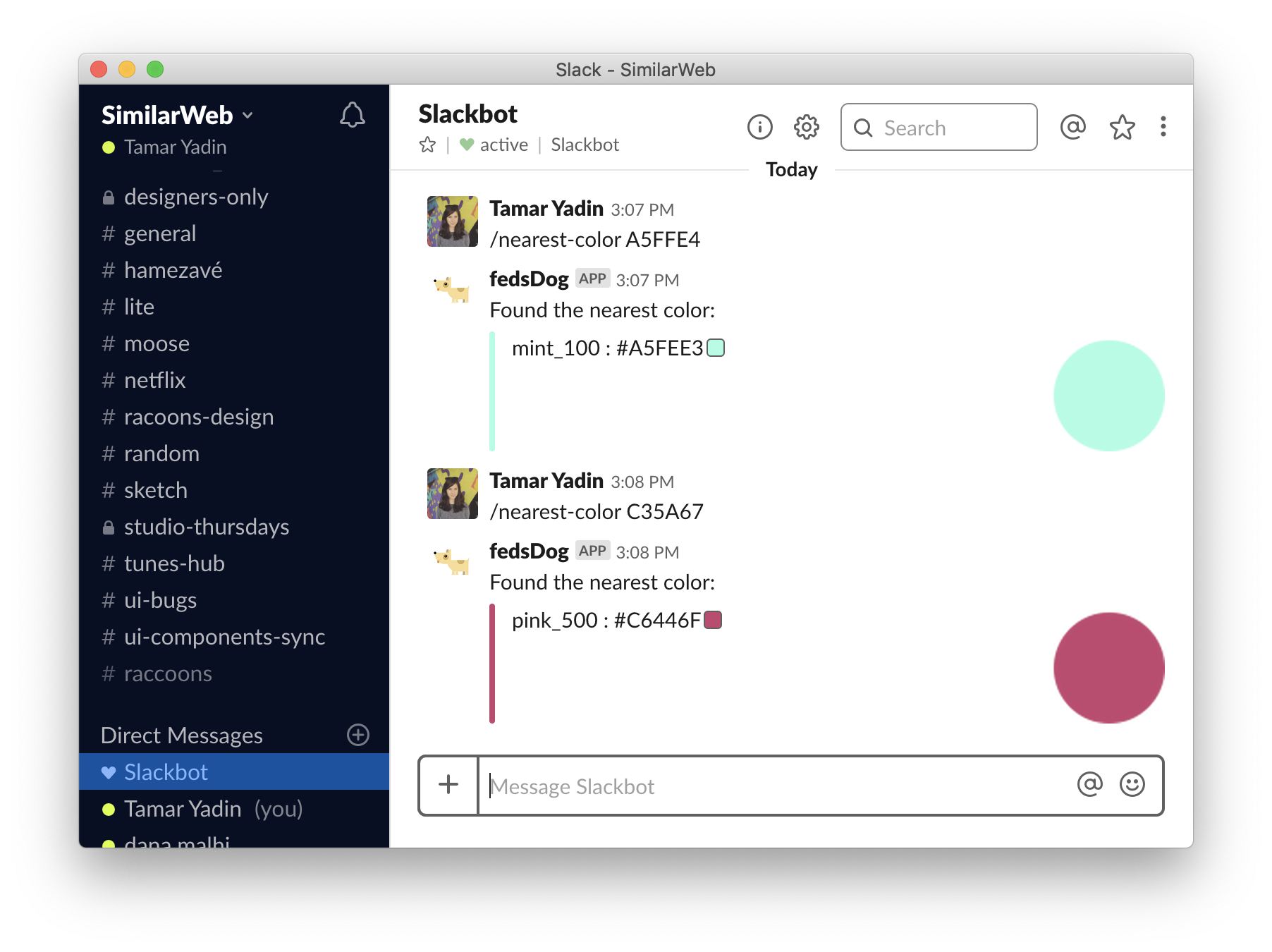Image resolution: width=1272 pixels, height=952 pixels.
Task: Show mentions and reactions @ icon
Action: point(1072,127)
